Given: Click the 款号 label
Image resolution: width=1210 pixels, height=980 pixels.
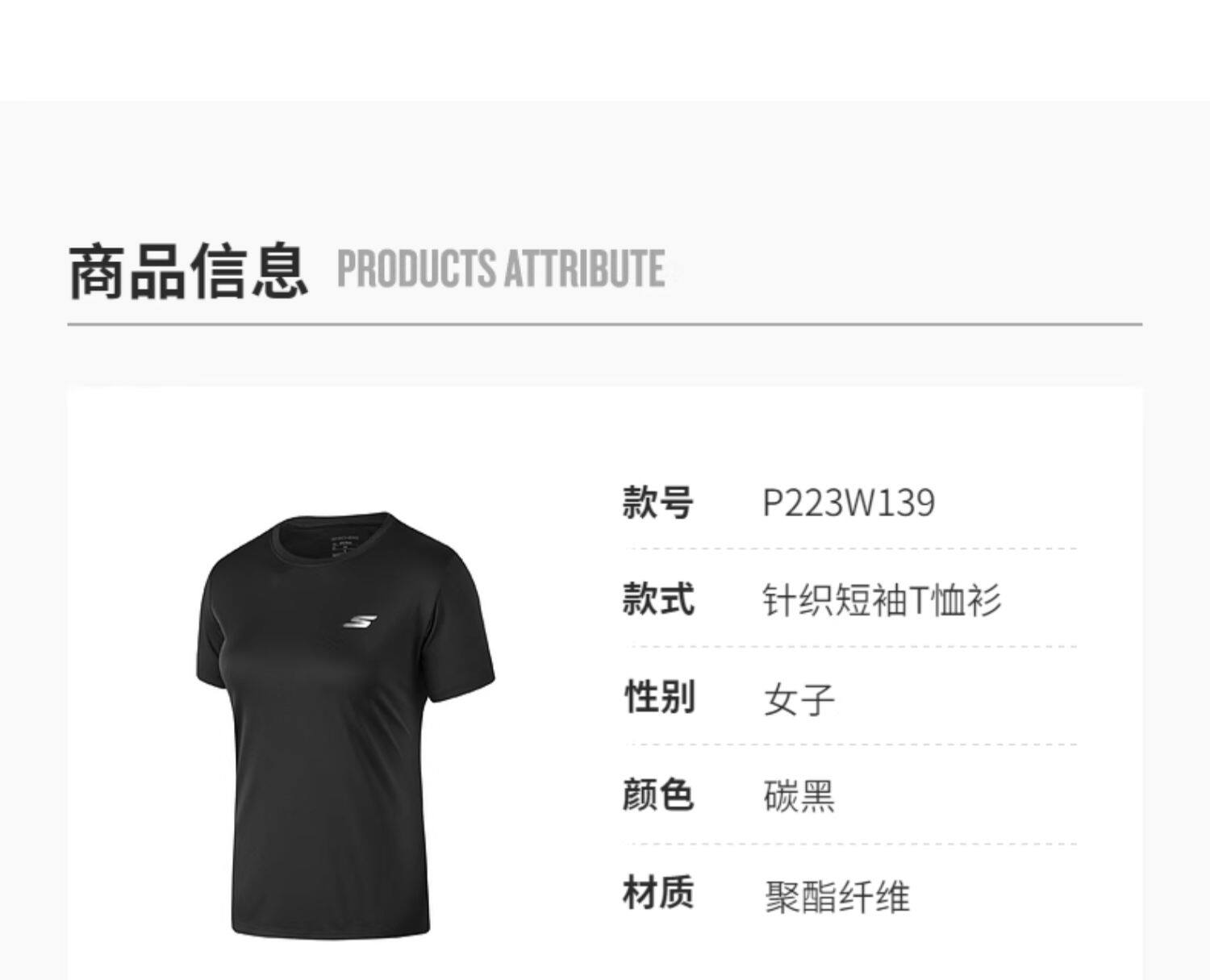Looking at the screenshot, I should coord(657,503).
